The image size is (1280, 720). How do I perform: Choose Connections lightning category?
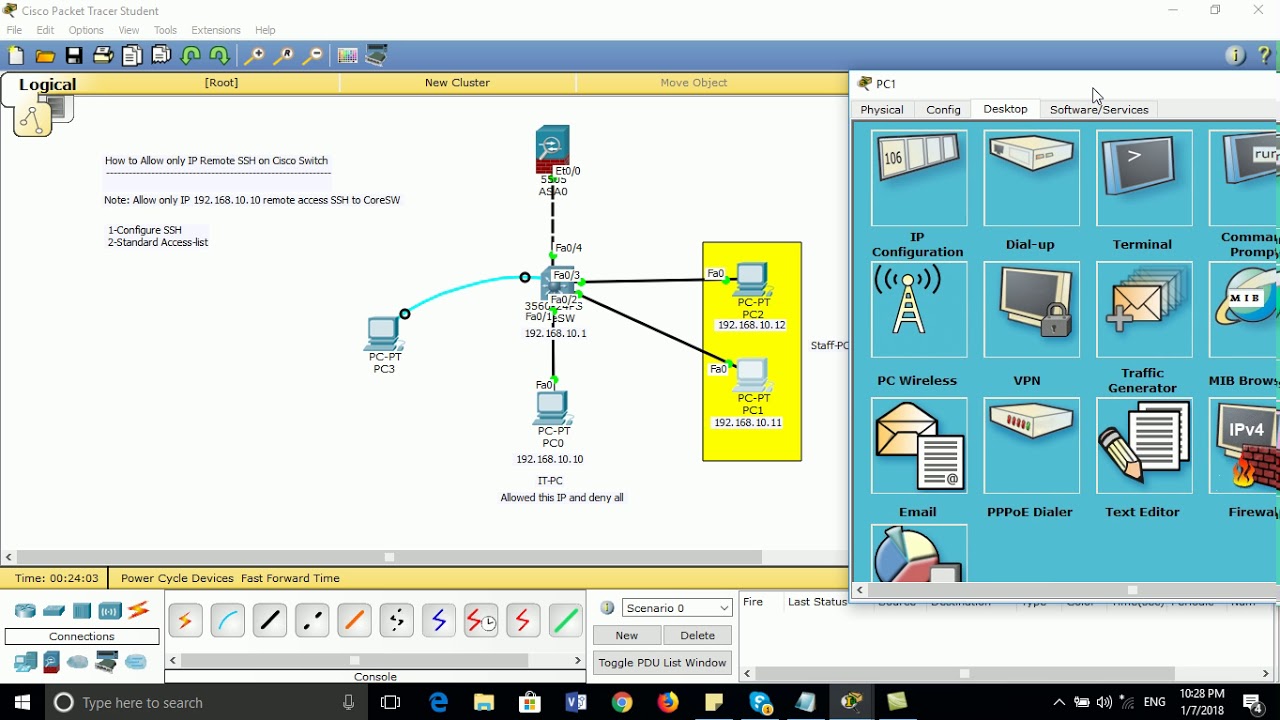point(138,610)
